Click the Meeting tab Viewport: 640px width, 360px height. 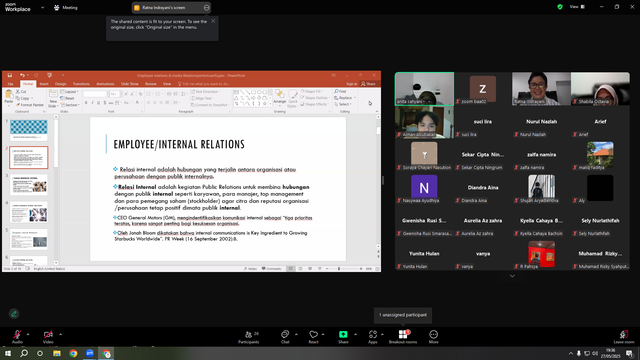[66, 7]
